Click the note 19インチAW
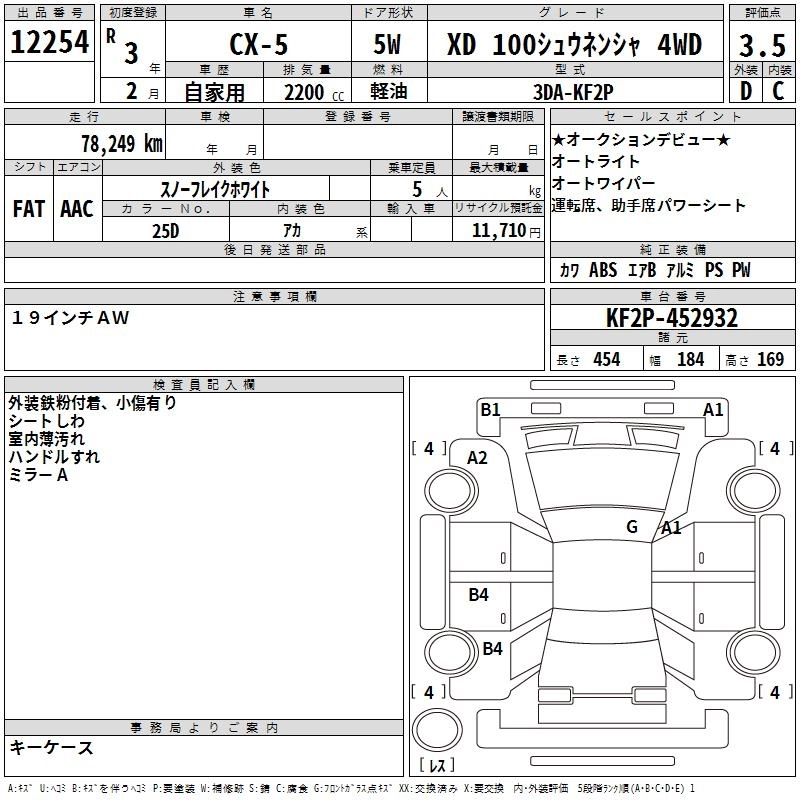Viewport: 800px width, 800px height. 70,318
